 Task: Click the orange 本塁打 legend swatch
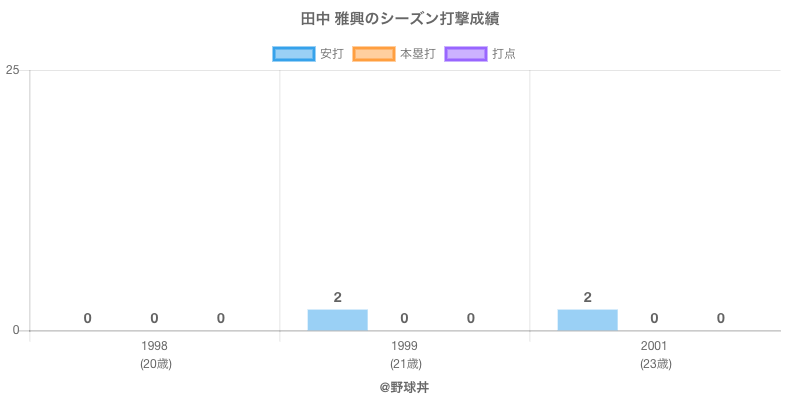coord(373,54)
